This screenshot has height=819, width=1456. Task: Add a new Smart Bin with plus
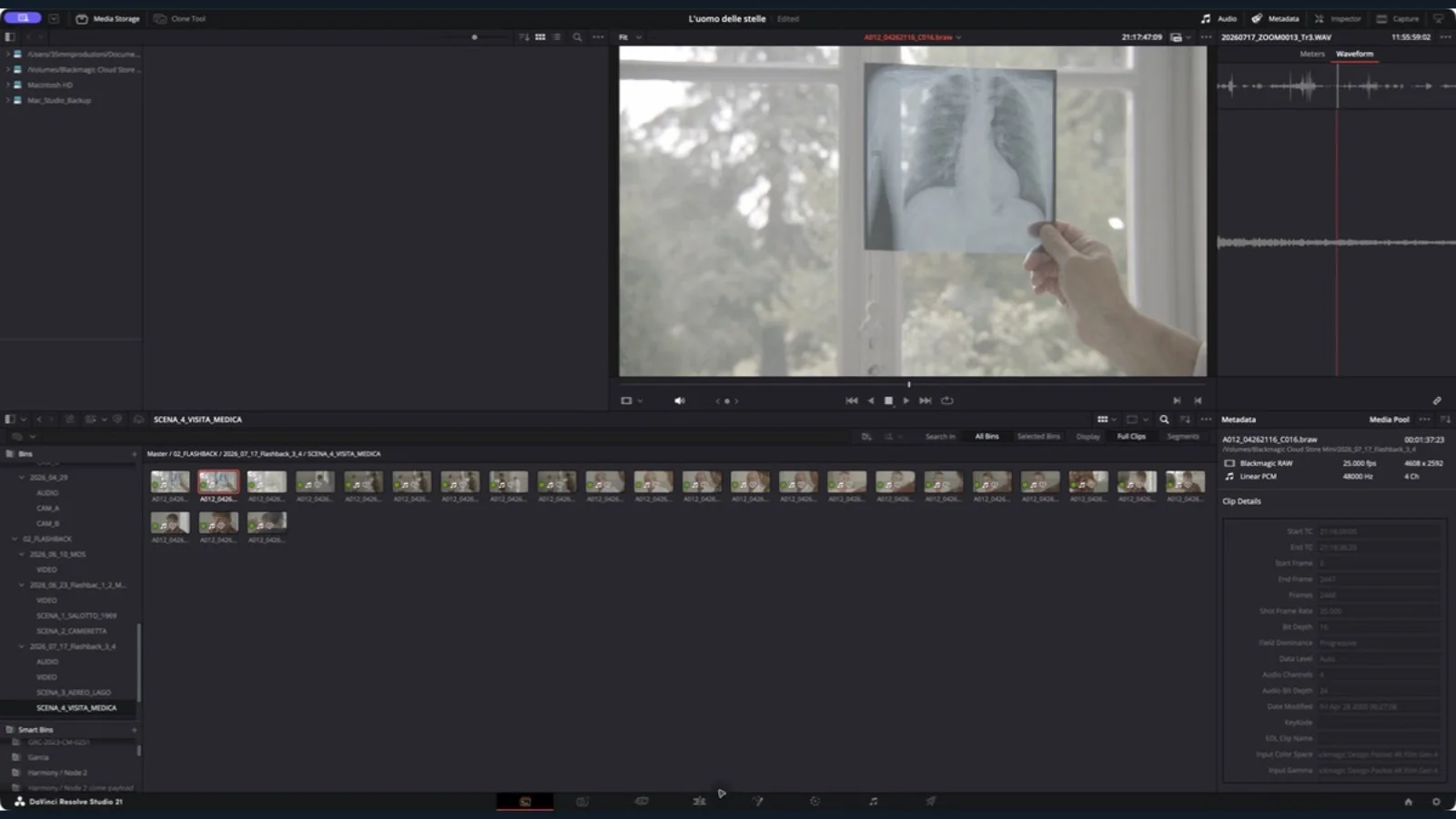(134, 730)
